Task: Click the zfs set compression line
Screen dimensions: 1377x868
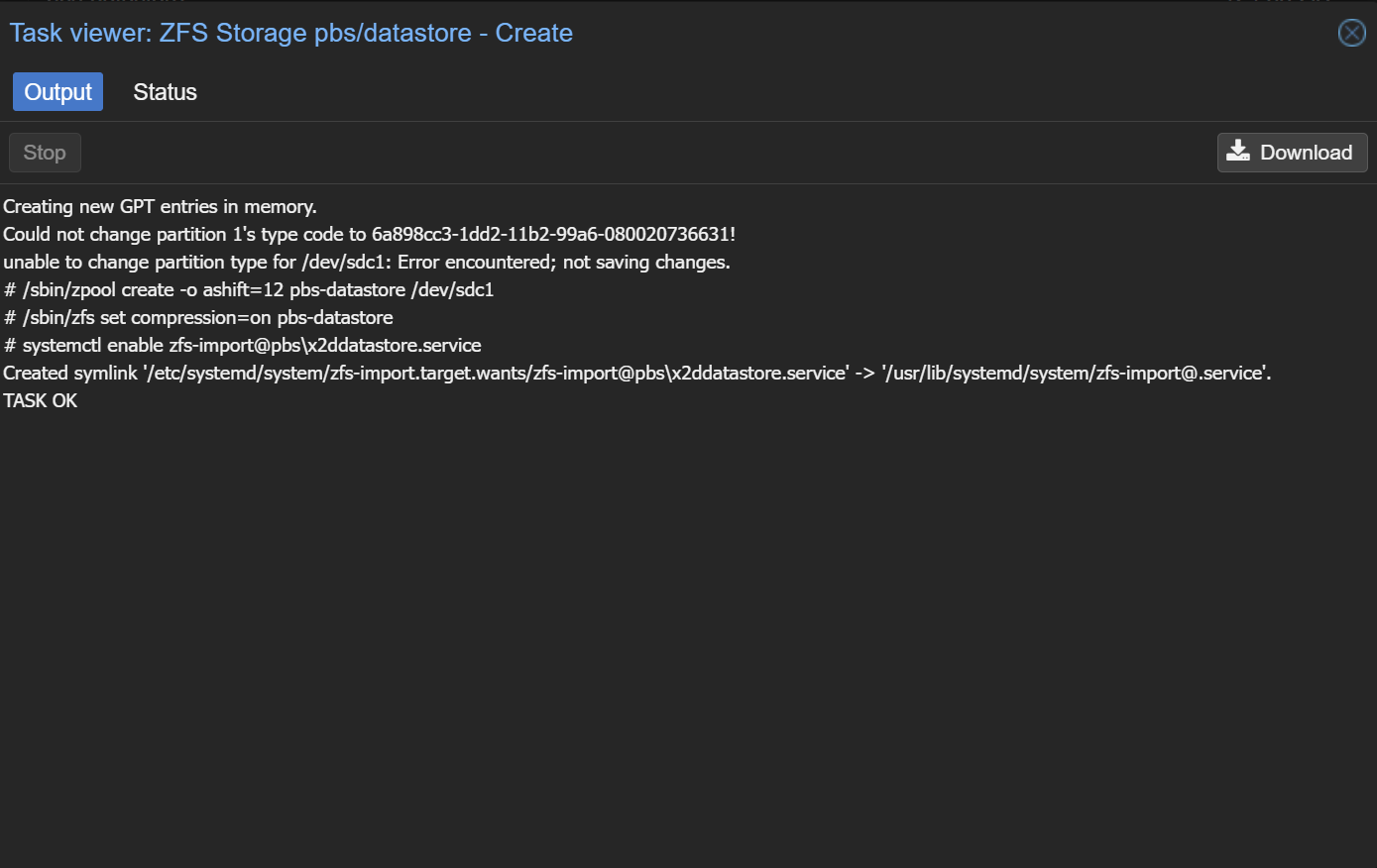Action: tap(198, 318)
